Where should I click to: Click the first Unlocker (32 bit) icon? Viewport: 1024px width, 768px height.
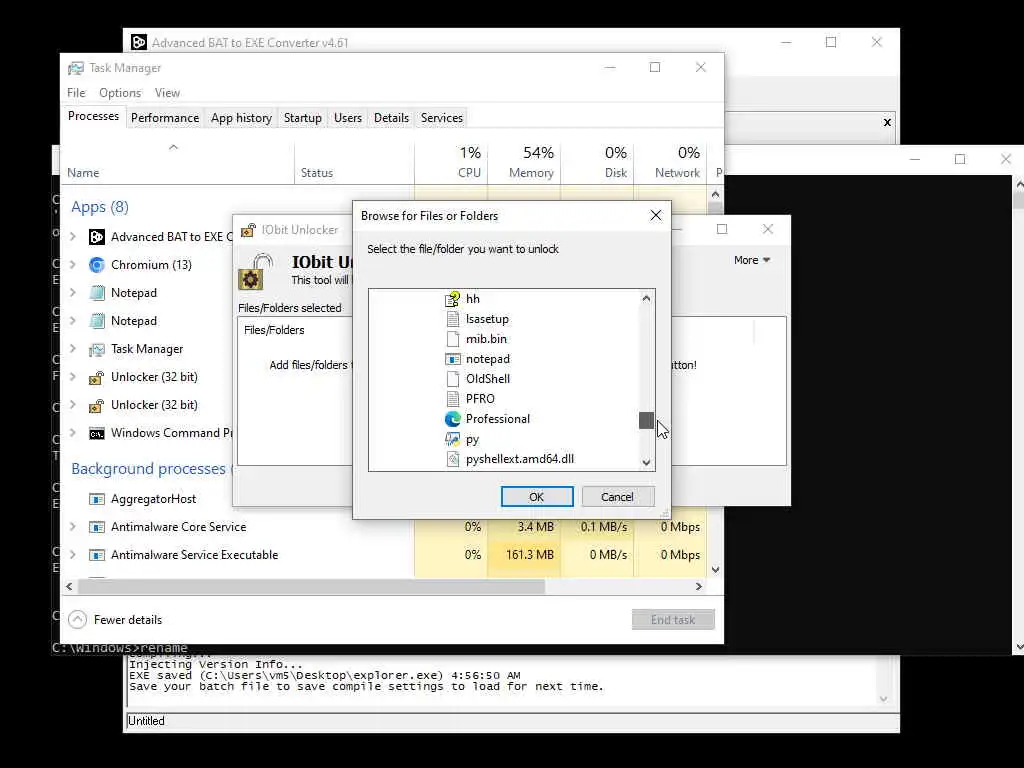click(x=97, y=377)
